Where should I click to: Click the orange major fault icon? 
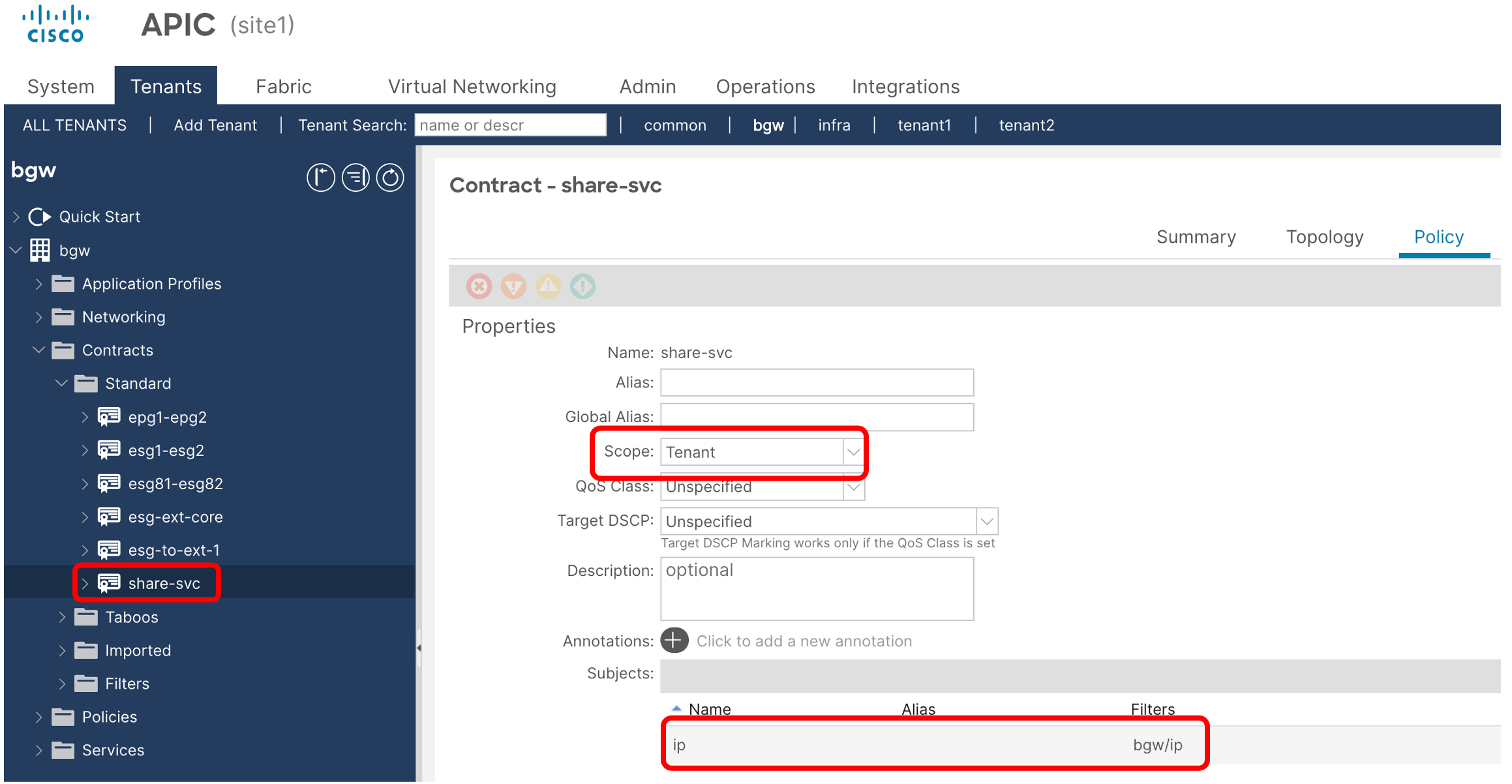513,286
